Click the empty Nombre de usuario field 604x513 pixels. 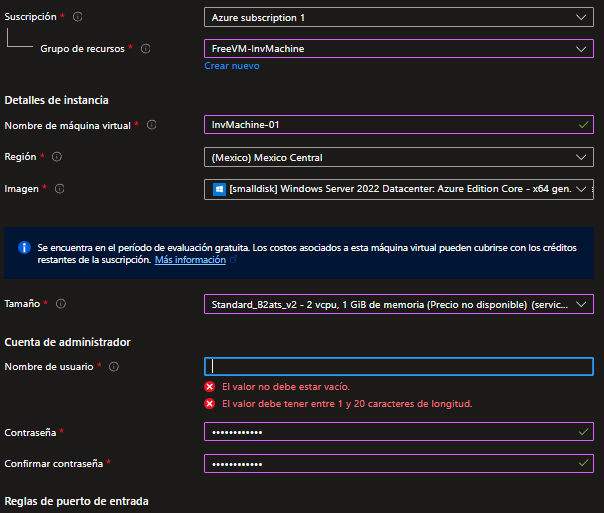[399, 367]
